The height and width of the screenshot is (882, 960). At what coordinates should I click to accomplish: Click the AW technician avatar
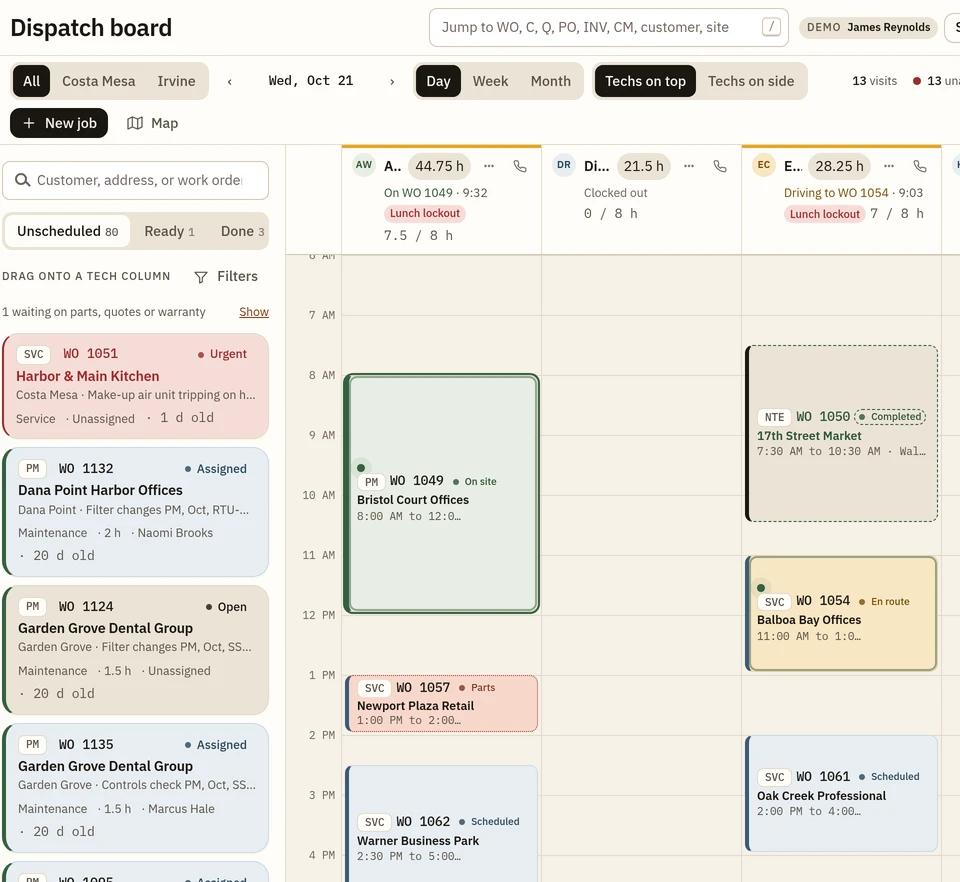coord(364,165)
